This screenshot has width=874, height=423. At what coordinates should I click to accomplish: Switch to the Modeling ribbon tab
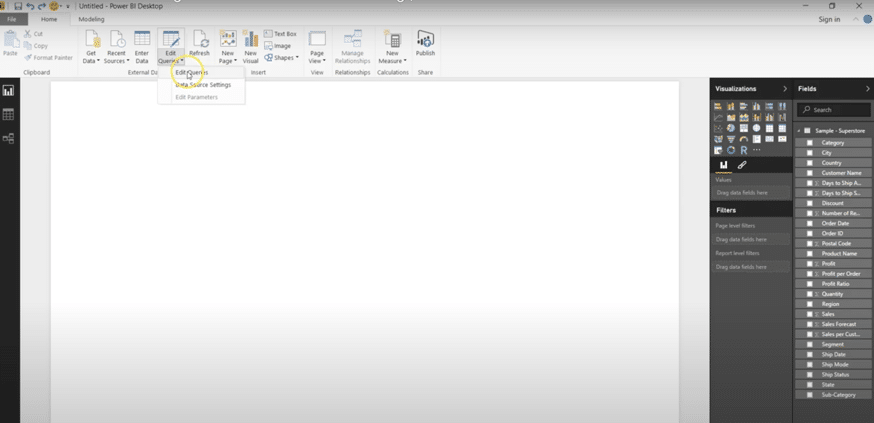pos(91,19)
